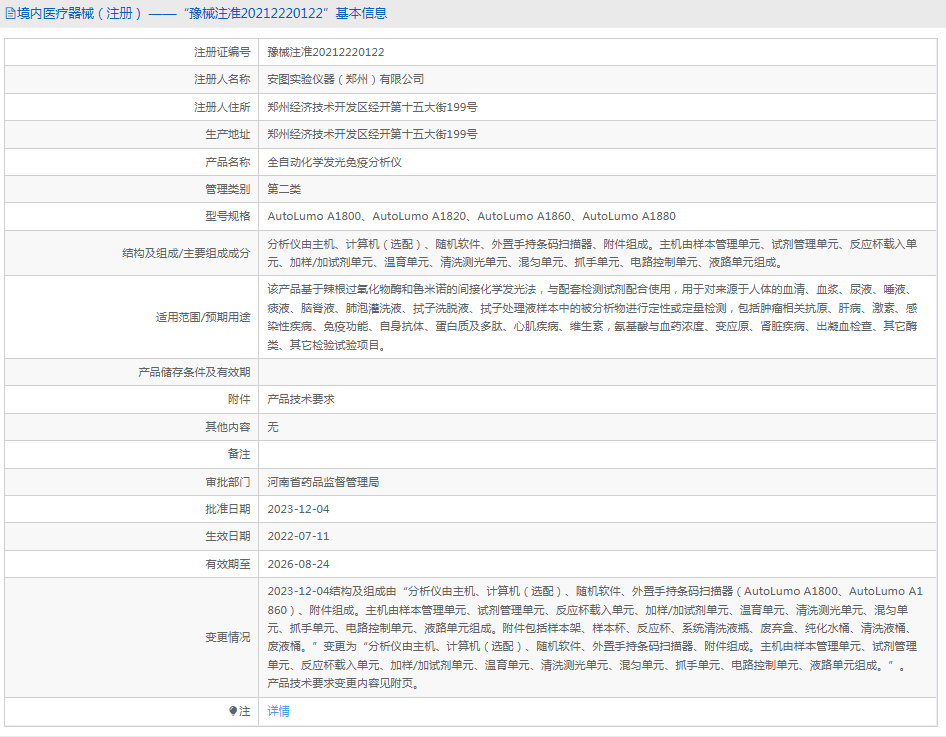Click the 备注 label
Screen dimensions: 946x737
pyautogui.click(x=239, y=454)
